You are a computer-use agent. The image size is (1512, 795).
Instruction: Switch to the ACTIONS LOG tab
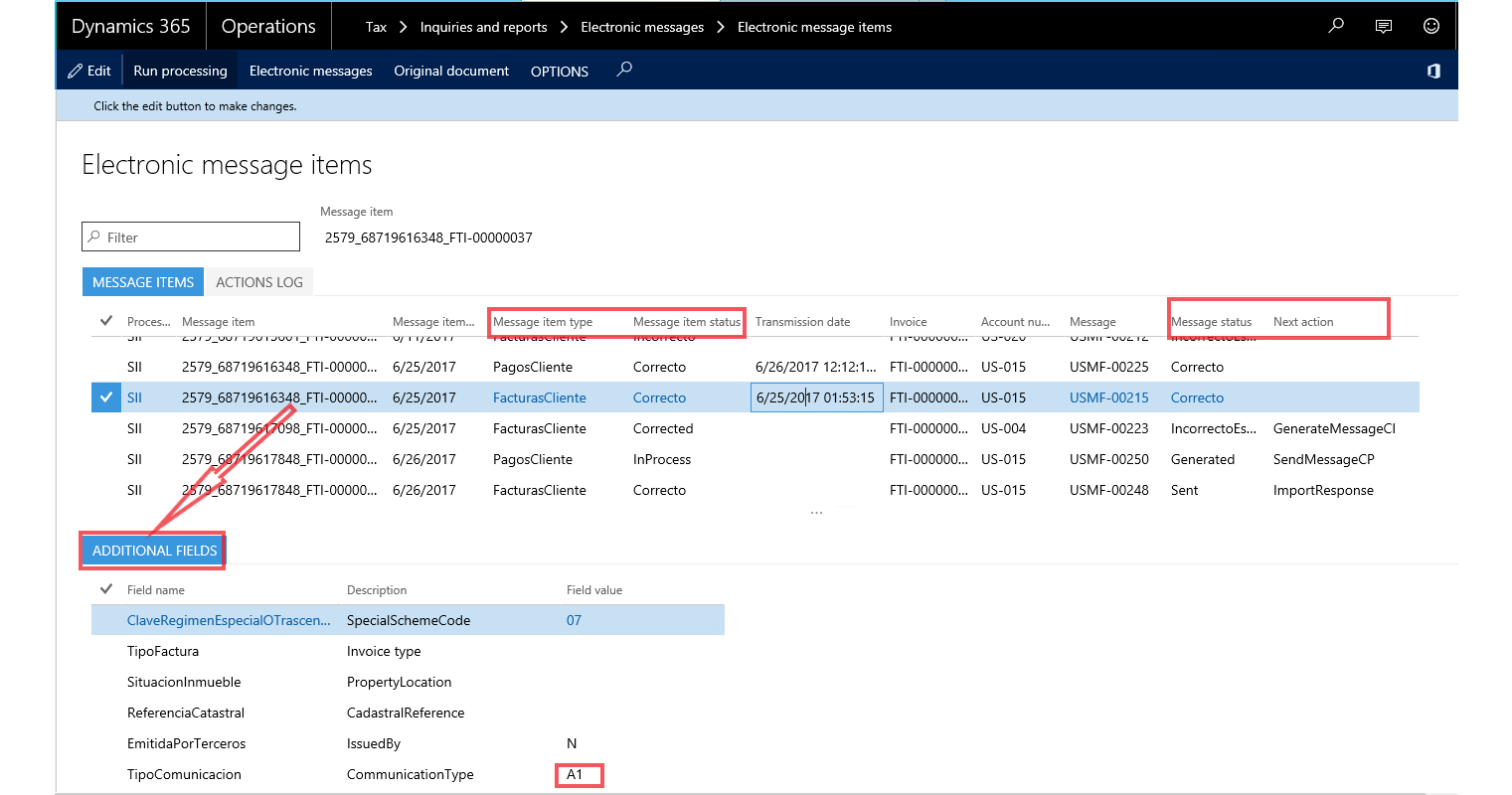(x=259, y=282)
